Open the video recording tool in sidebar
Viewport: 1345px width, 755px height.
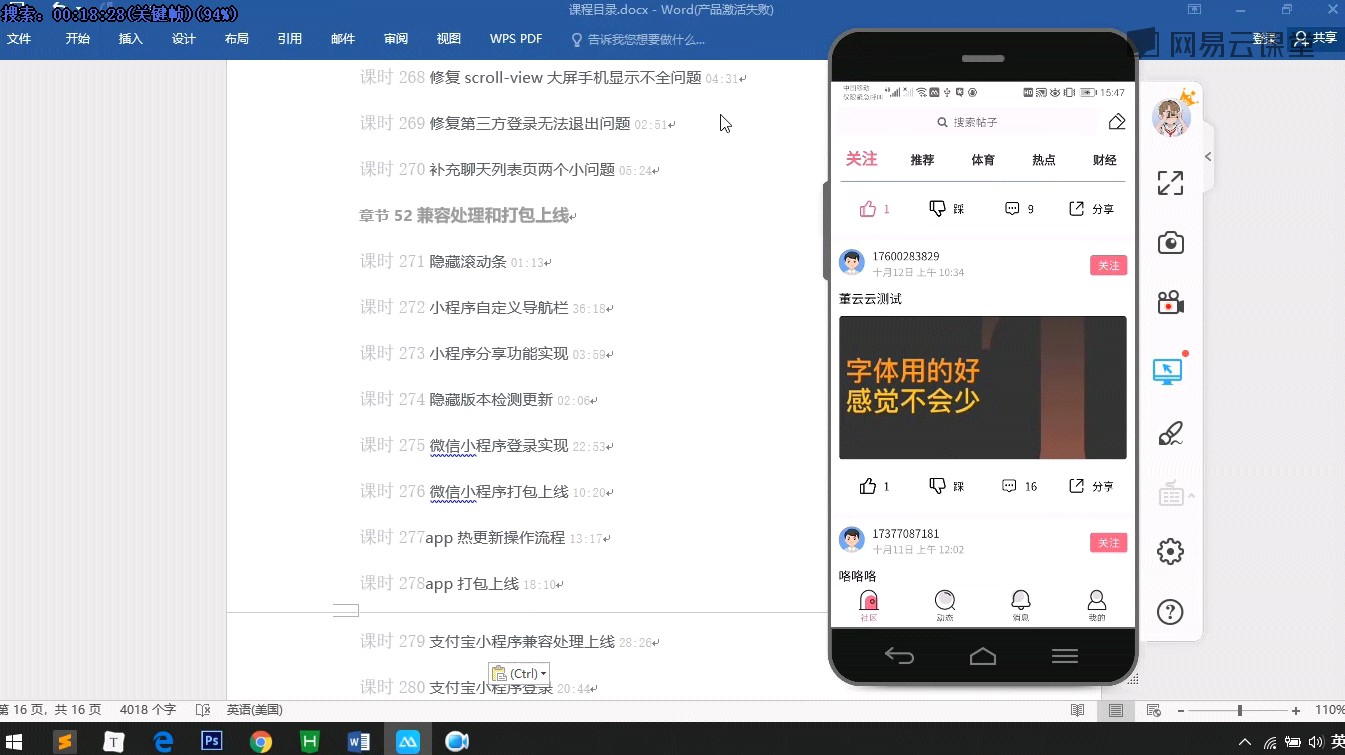click(x=1170, y=303)
